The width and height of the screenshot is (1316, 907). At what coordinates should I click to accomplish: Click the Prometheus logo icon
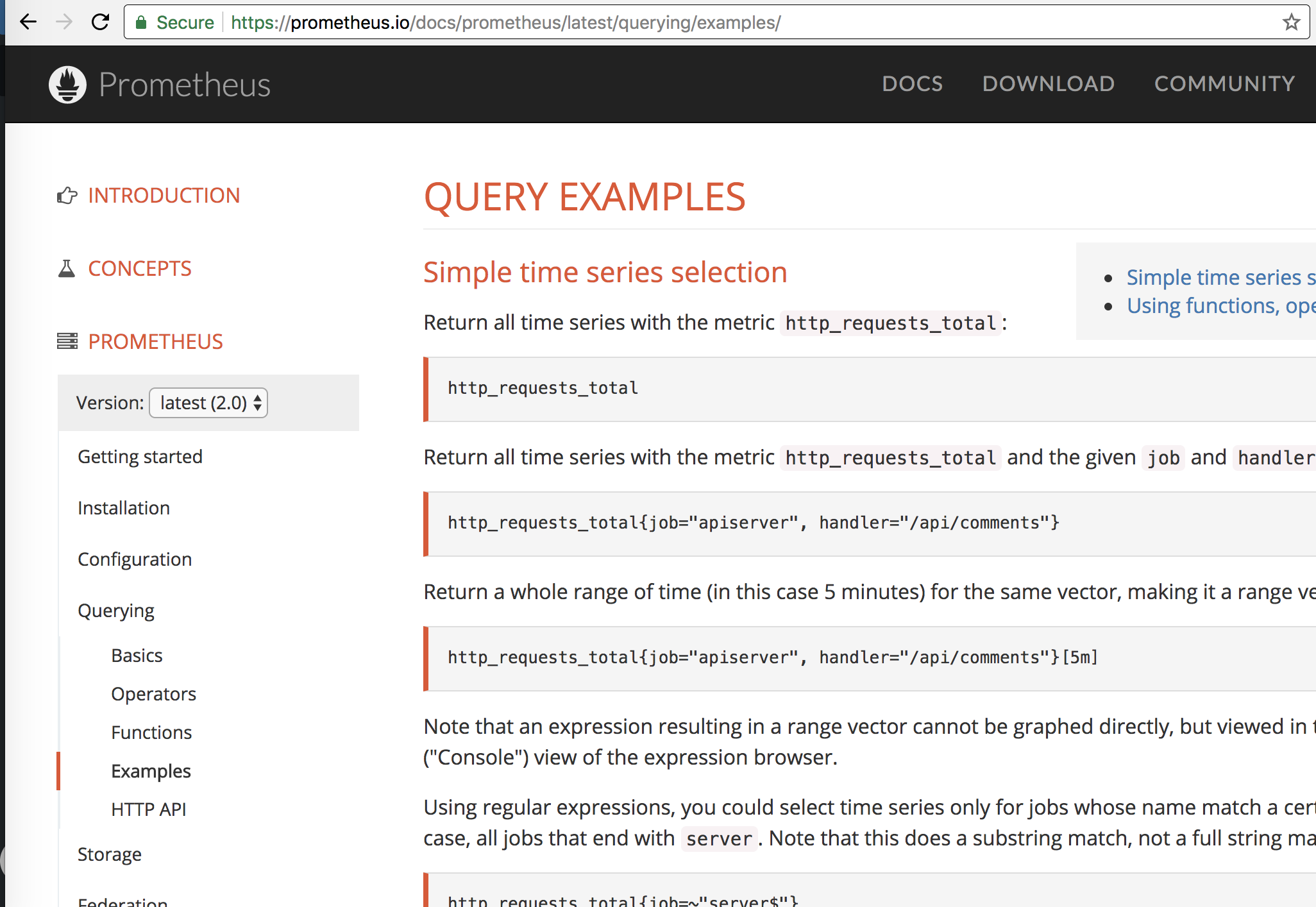point(67,83)
